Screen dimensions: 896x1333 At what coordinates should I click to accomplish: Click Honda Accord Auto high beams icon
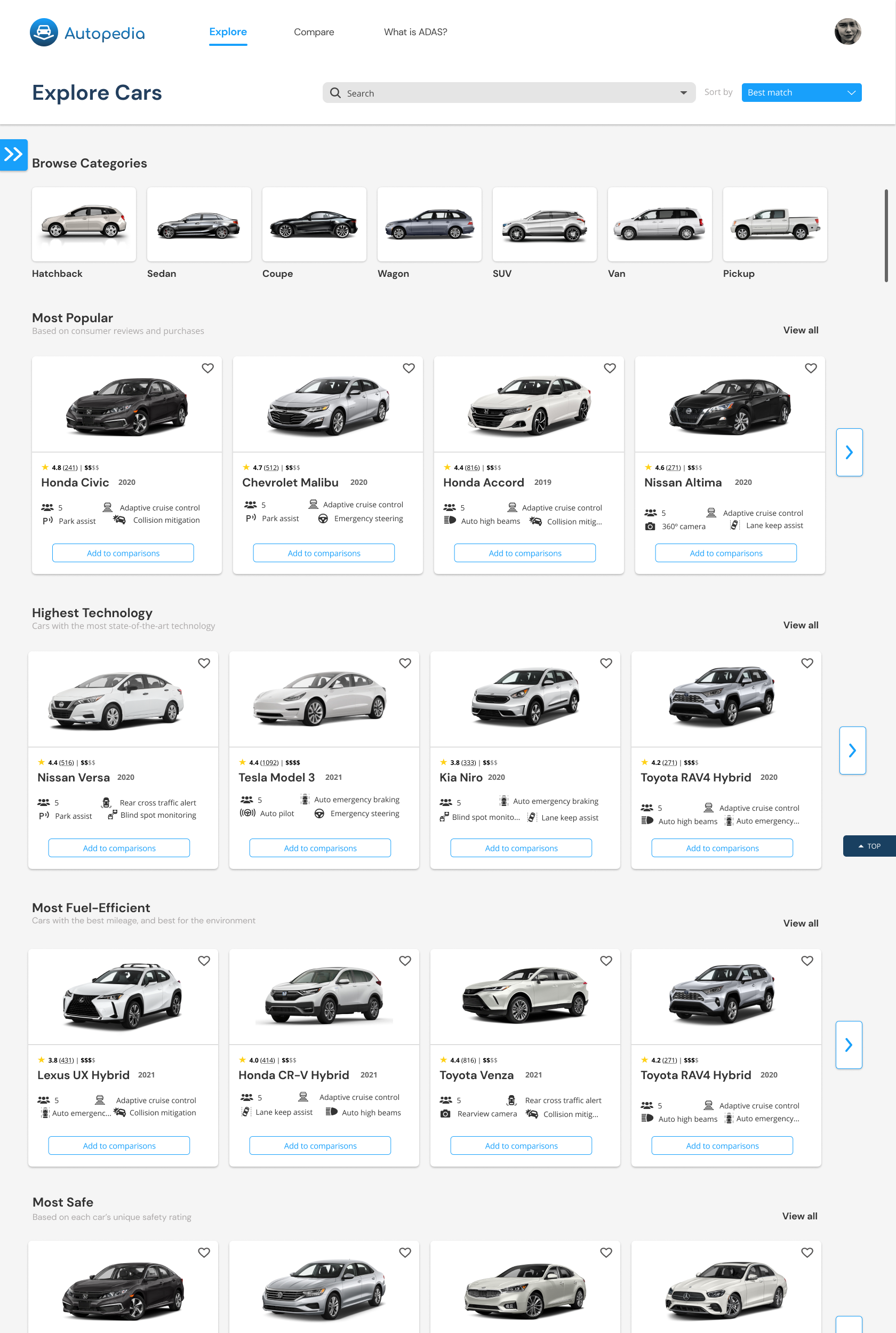450,521
